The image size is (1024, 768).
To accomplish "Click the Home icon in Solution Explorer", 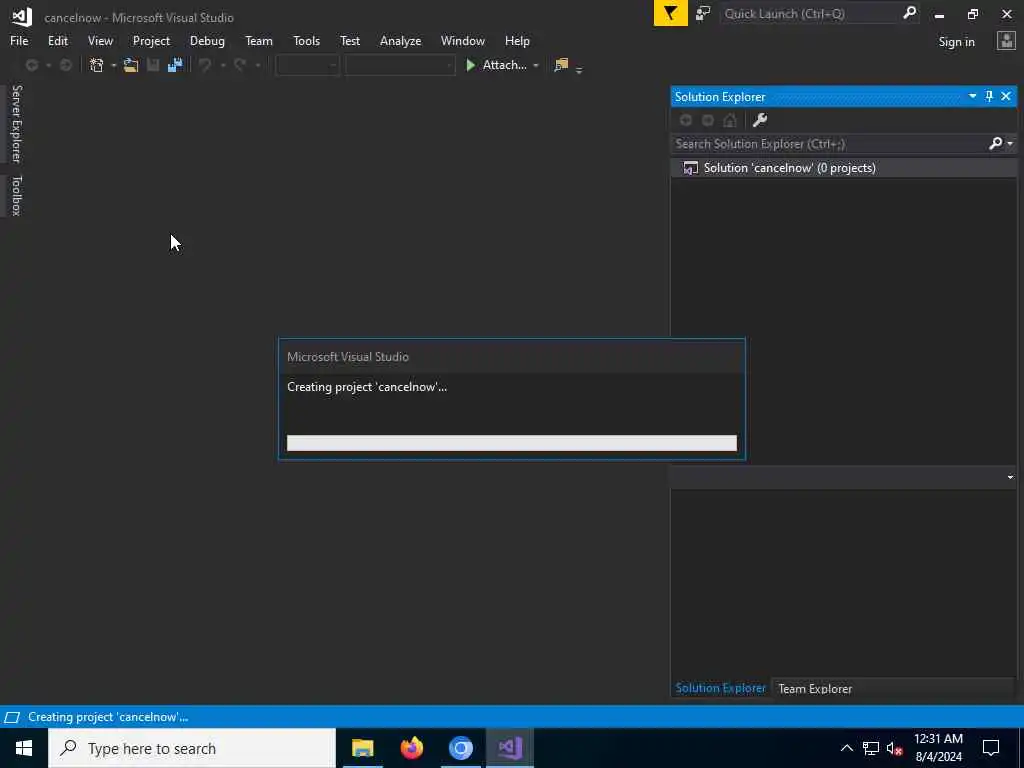I will 730,120.
